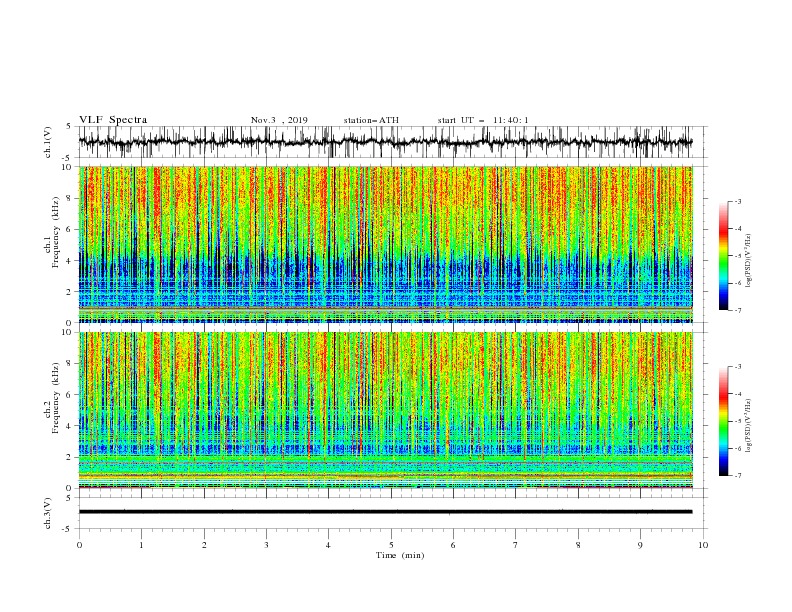Click the log(PSD) label beside ch.1 colorbar

pyautogui.click(x=748, y=261)
